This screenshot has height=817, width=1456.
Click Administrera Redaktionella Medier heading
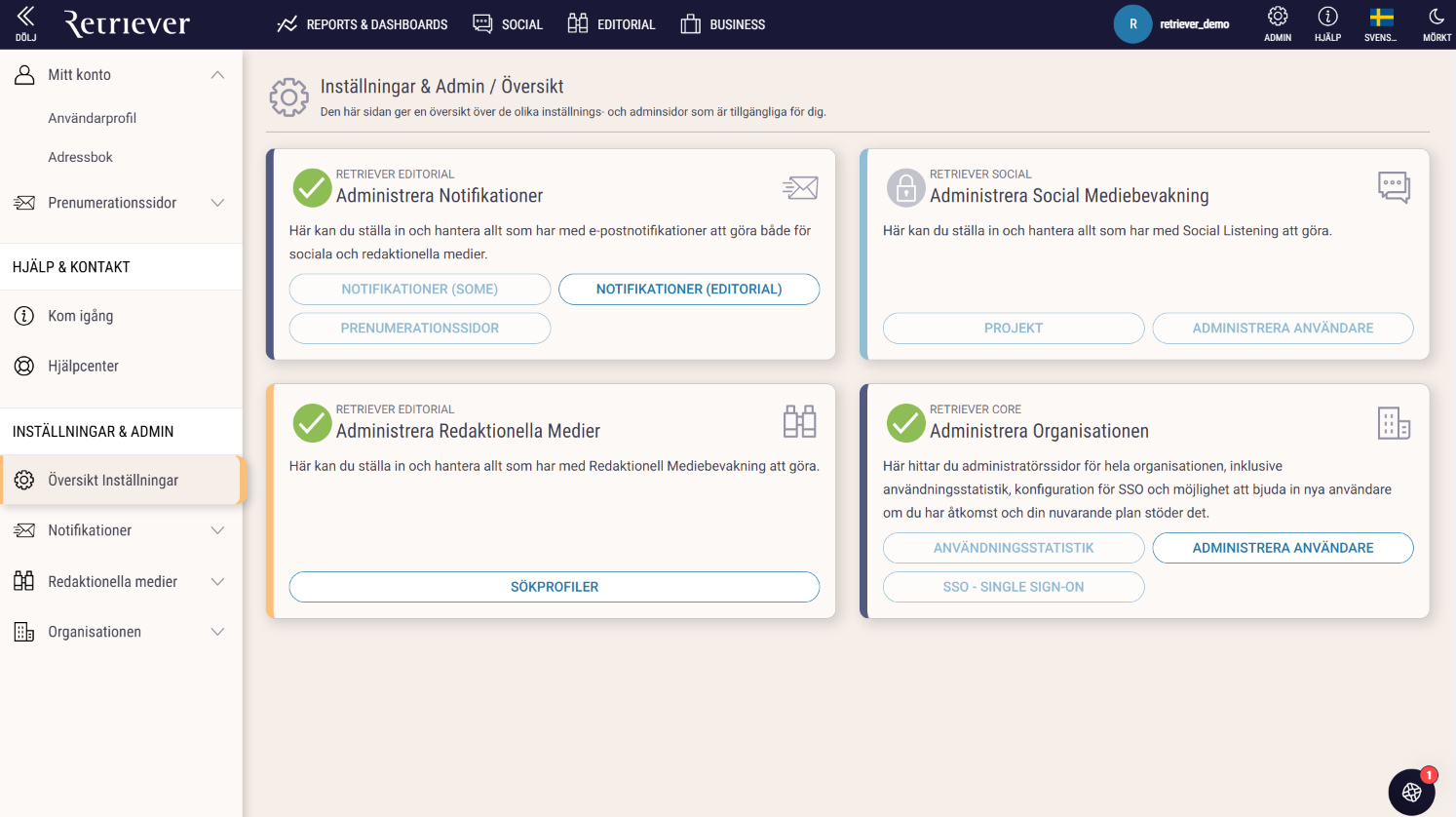[468, 431]
